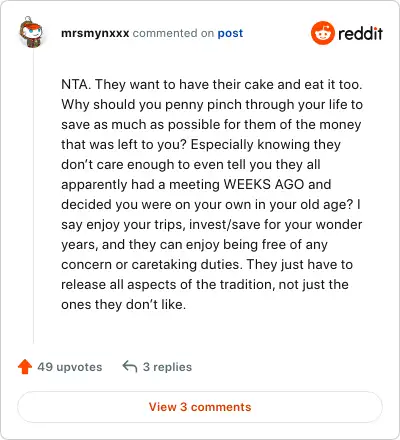Click the "49 upvotes" count

pyautogui.click(x=70, y=367)
